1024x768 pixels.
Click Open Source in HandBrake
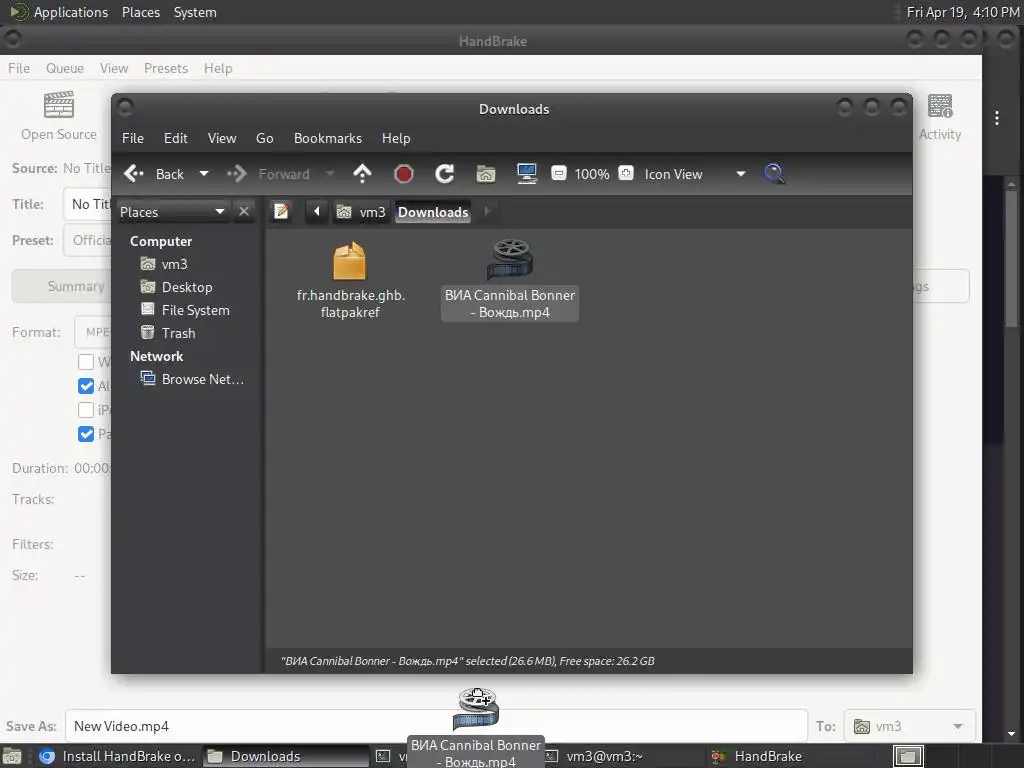(x=59, y=116)
